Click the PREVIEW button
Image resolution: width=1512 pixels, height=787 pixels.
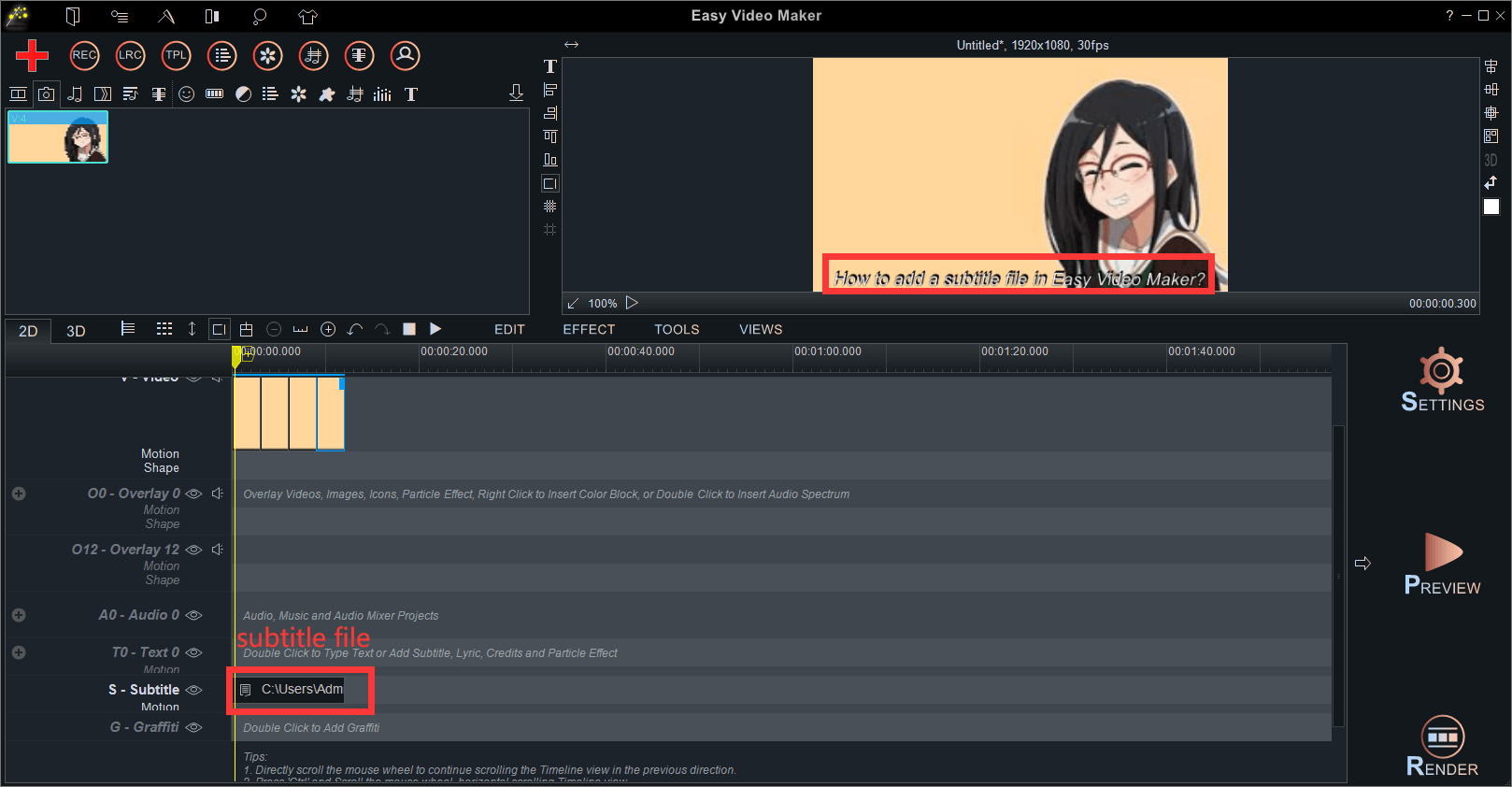[x=1442, y=564]
